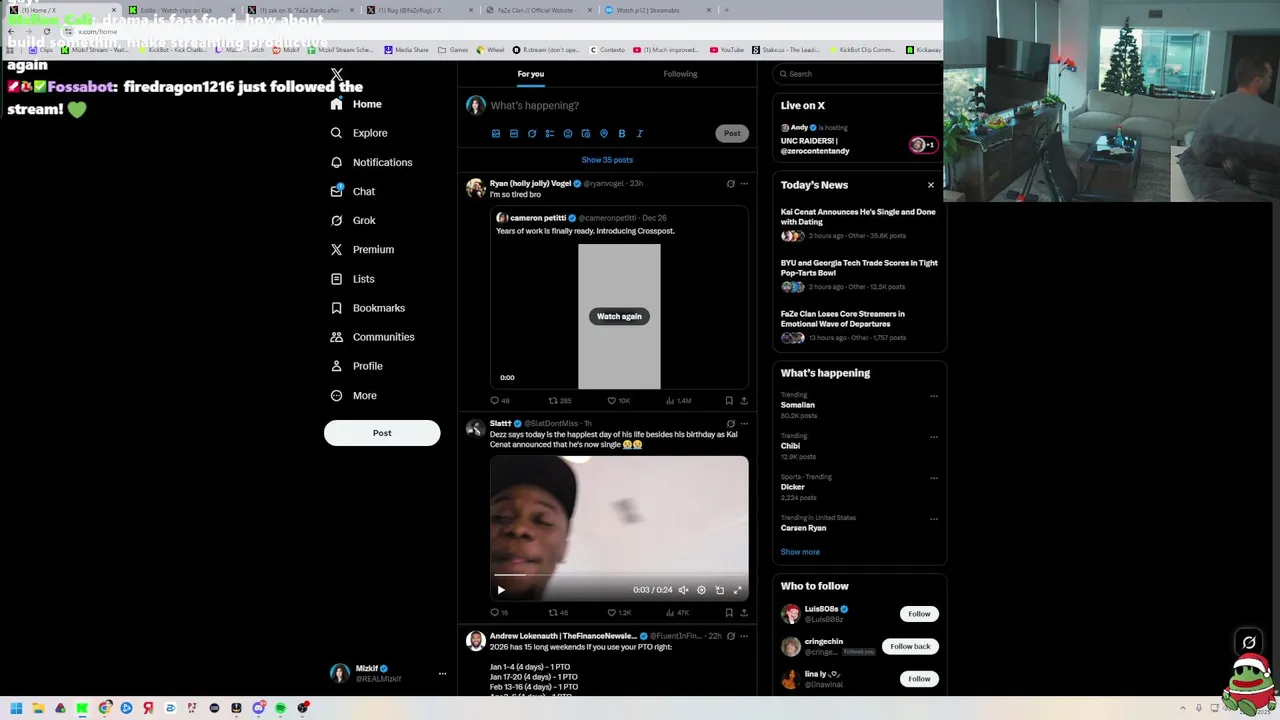Close the Today's News panel
This screenshot has width=1280, height=720.
[931, 185]
